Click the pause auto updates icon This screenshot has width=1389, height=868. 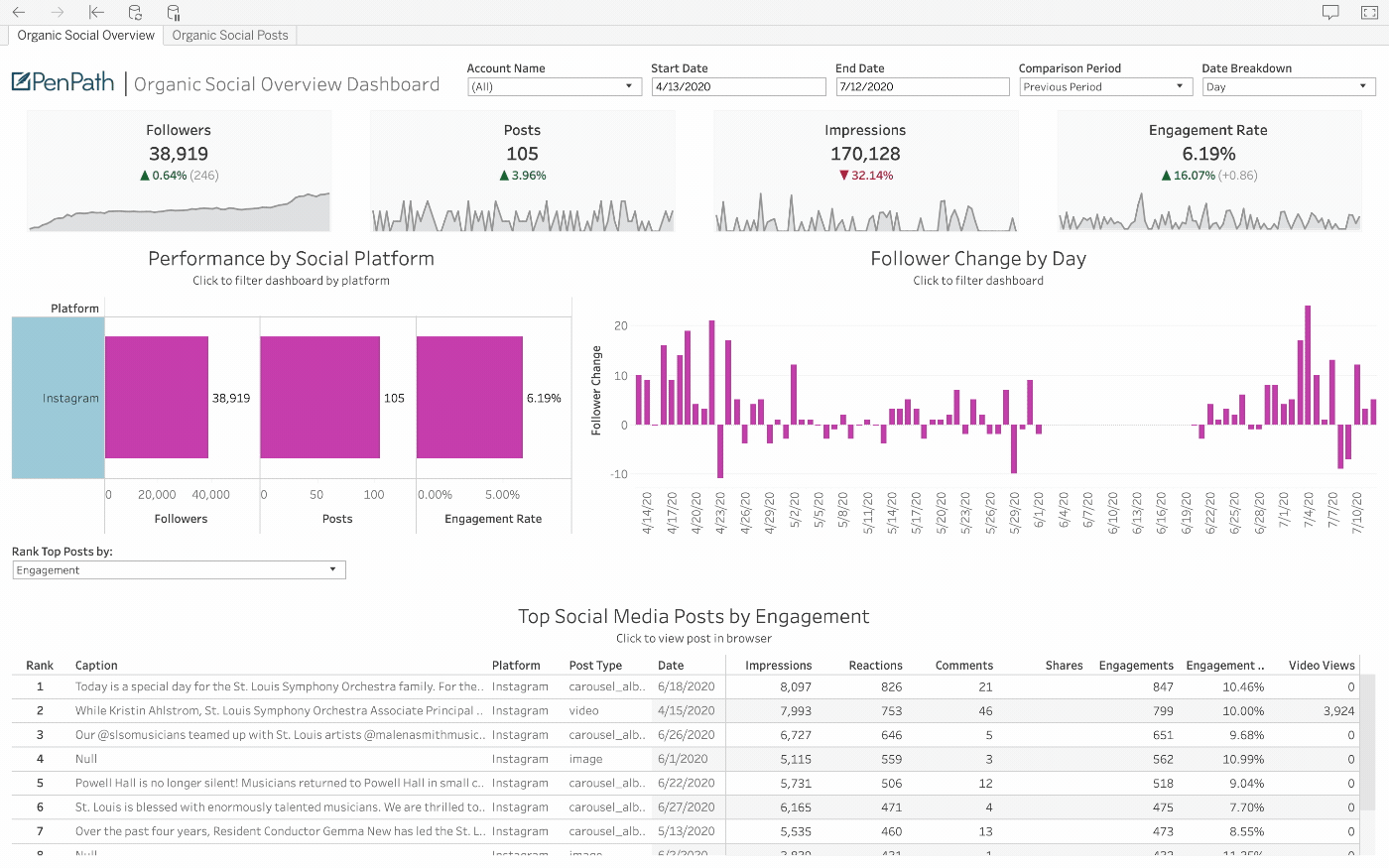(174, 13)
